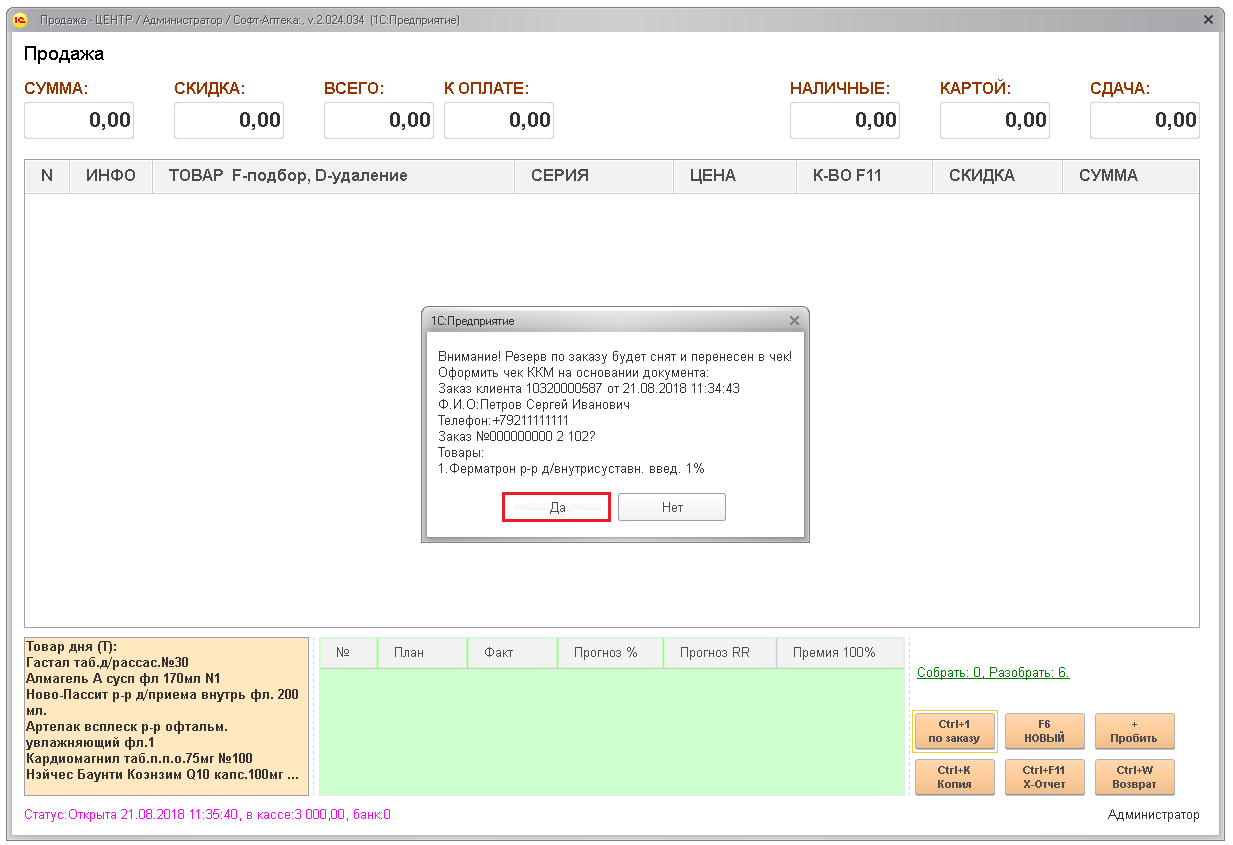Select the СКИДКА total field
The width and height of the screenshot is (1233, 845).
tap(229, 120)
